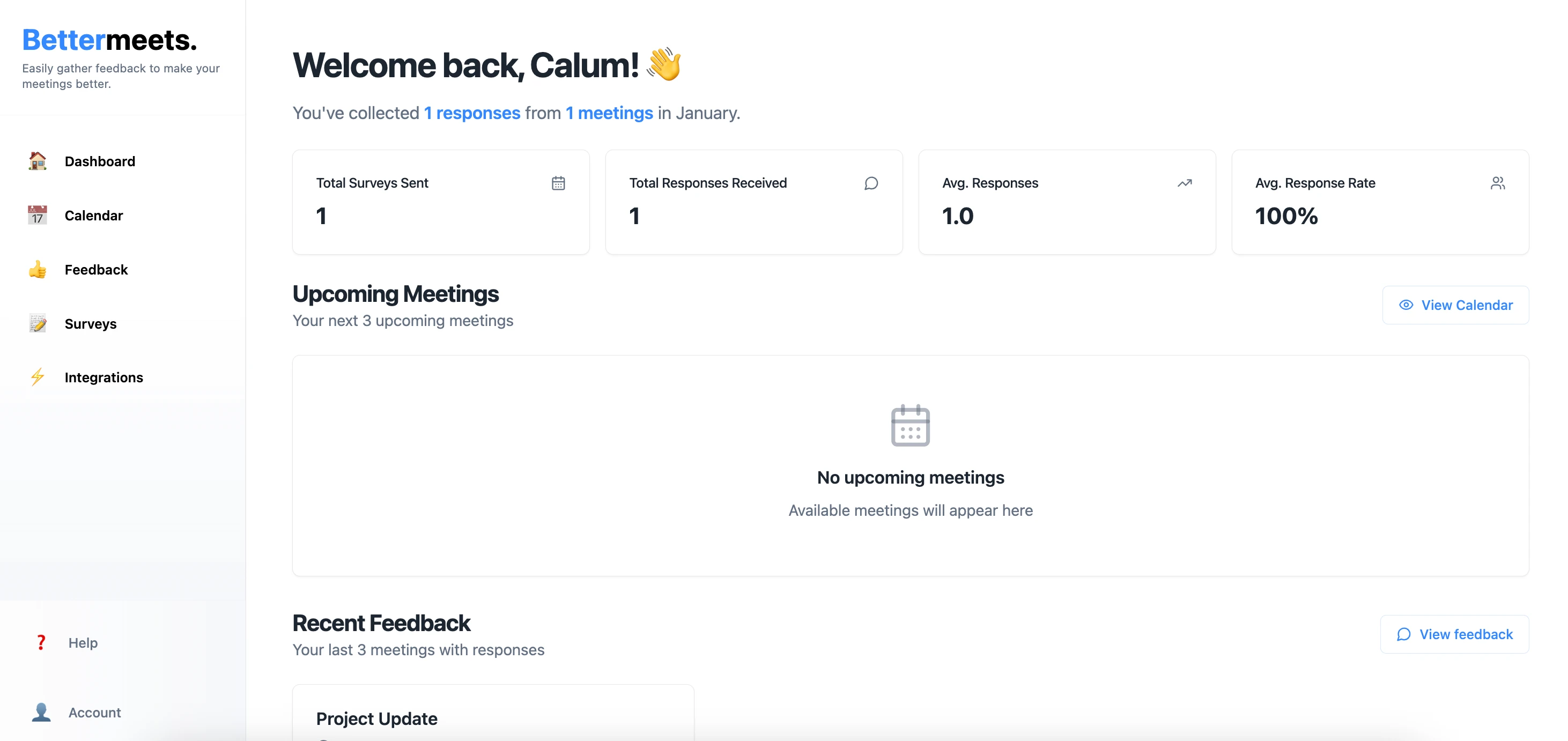Go to the Integrations menu item

click(x=104, y=377)
